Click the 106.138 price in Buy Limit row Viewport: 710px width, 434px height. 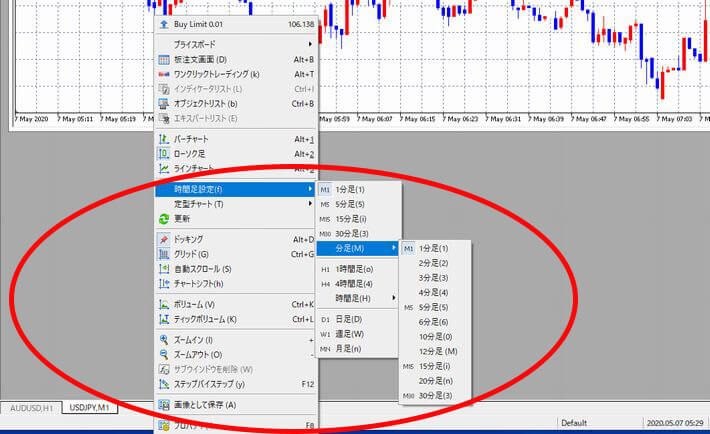301,24
